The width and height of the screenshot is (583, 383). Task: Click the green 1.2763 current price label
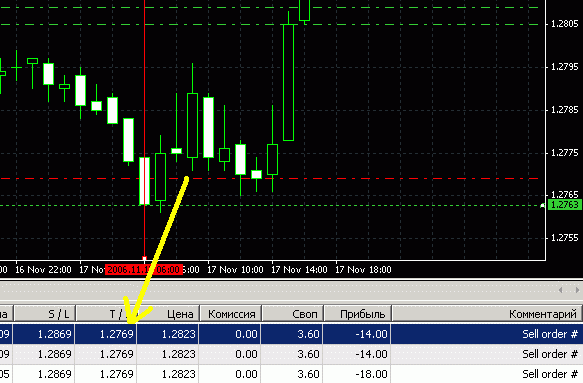(565, 205)
